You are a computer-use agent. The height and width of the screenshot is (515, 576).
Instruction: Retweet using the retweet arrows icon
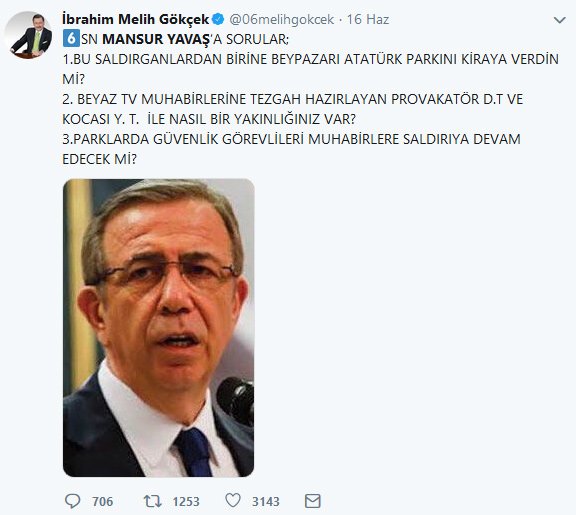(x=152, y=501)
